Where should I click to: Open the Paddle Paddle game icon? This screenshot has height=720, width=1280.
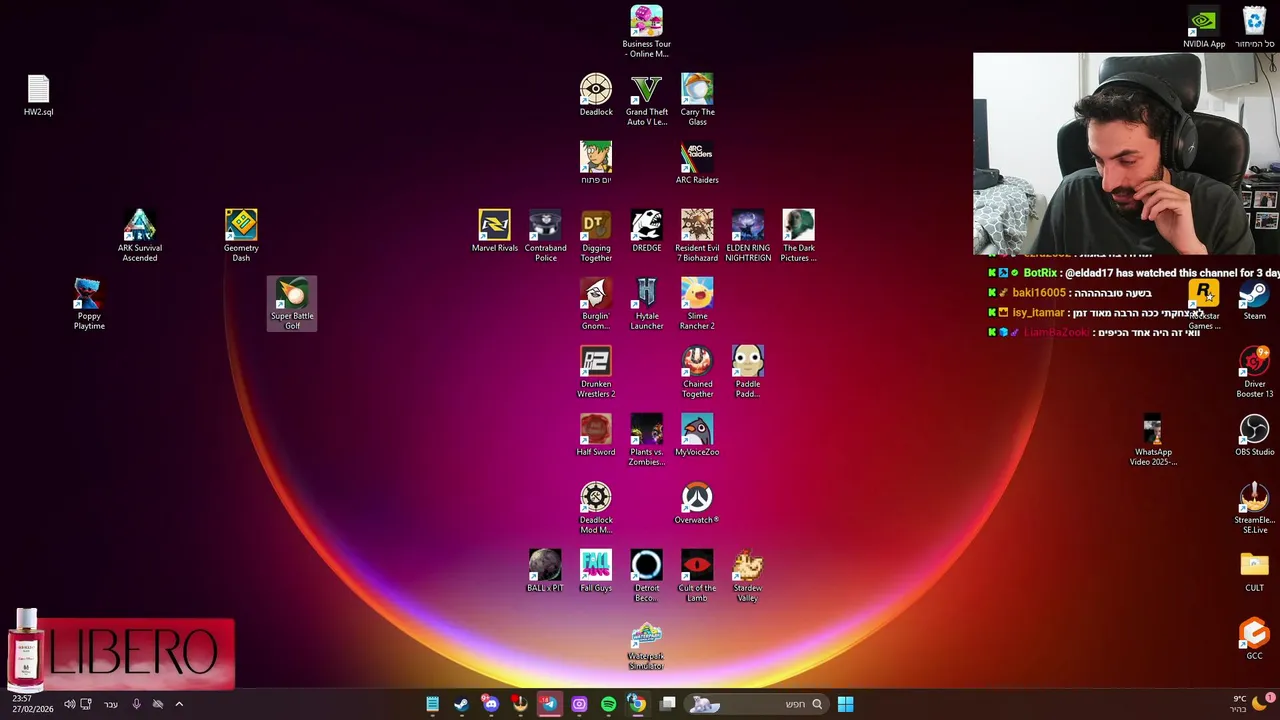coord(748,372)
